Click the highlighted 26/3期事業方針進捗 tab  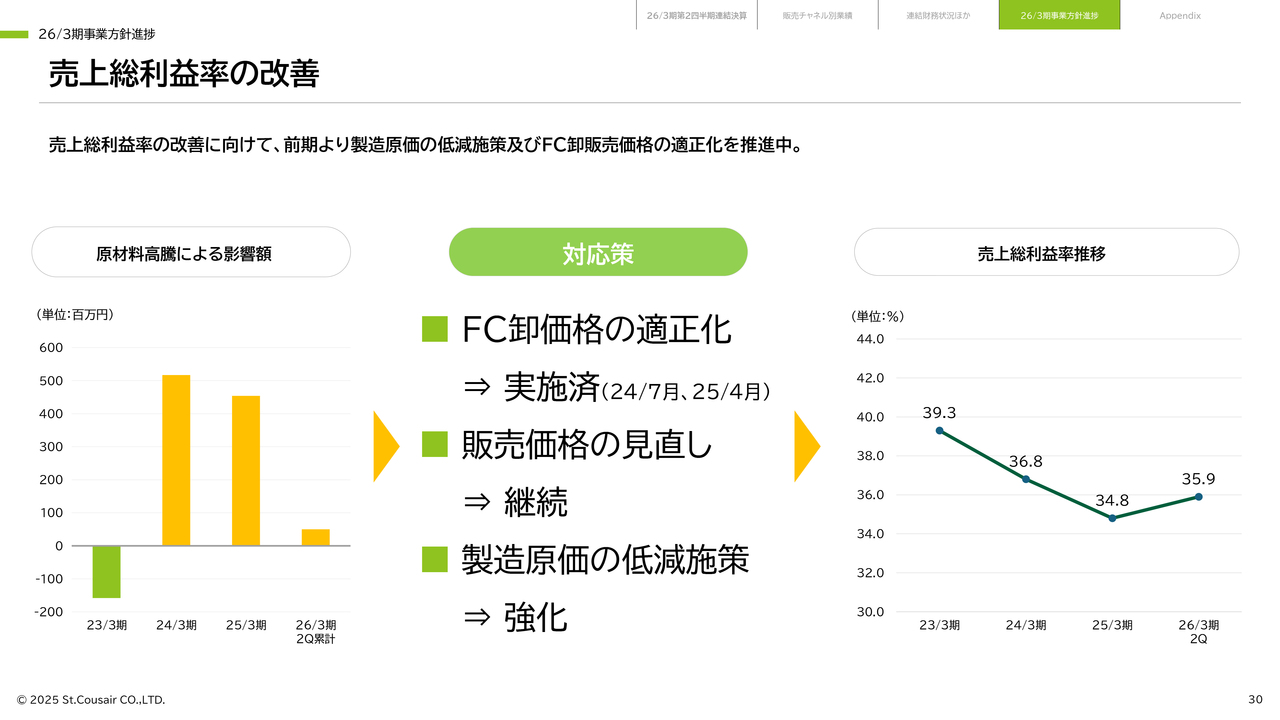coord(1059,16)
